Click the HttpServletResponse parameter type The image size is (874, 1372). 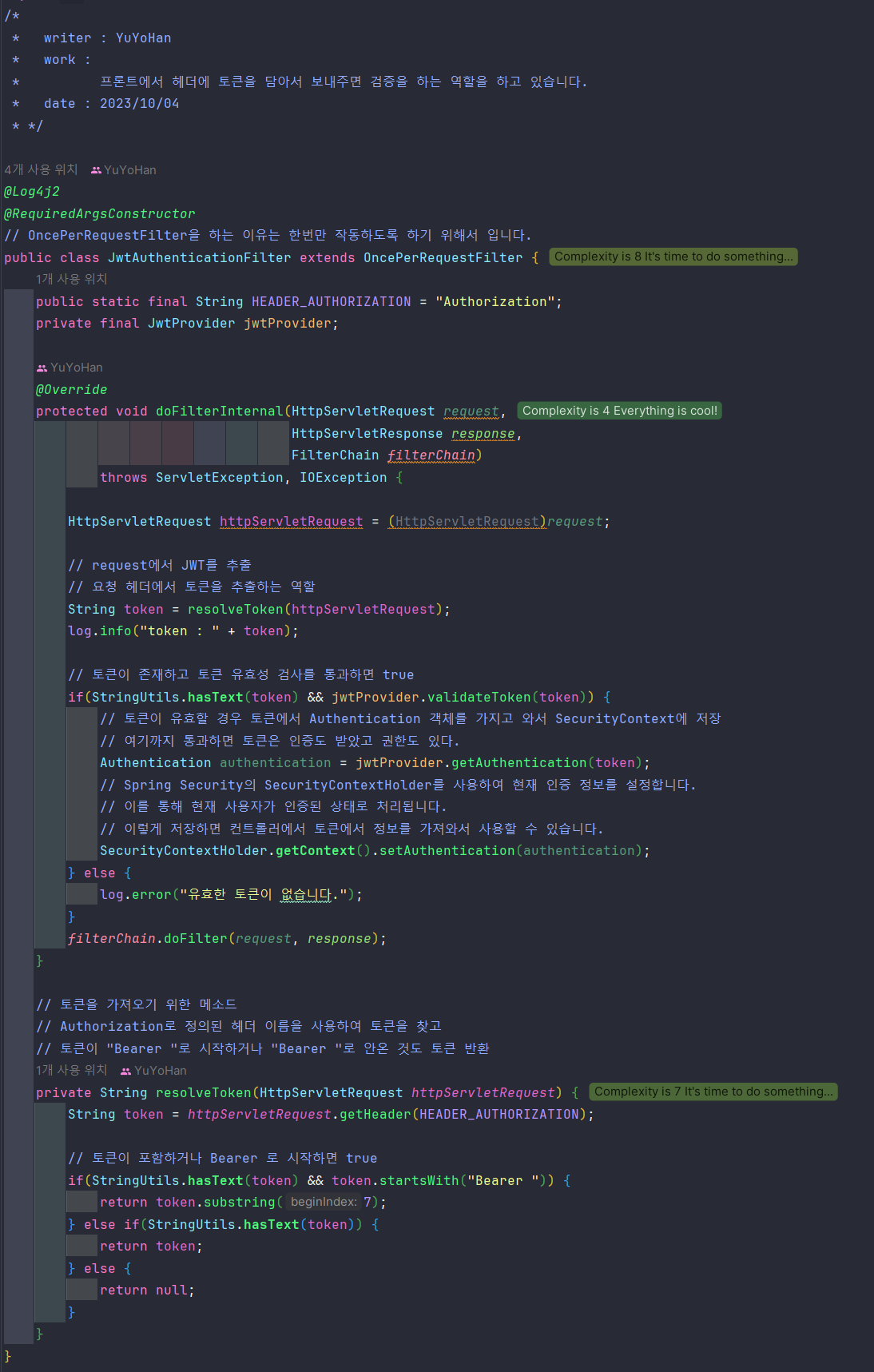[x=367, y=434]
